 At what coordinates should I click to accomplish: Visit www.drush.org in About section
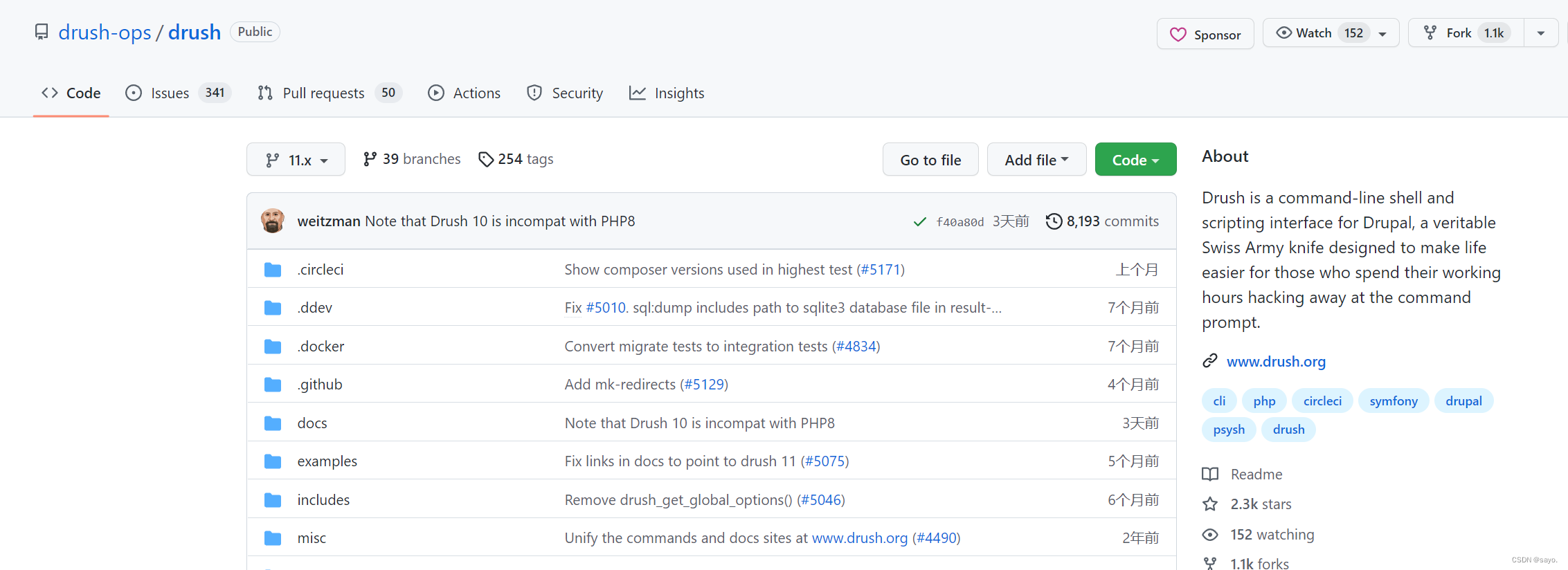tap(1276, 361)
